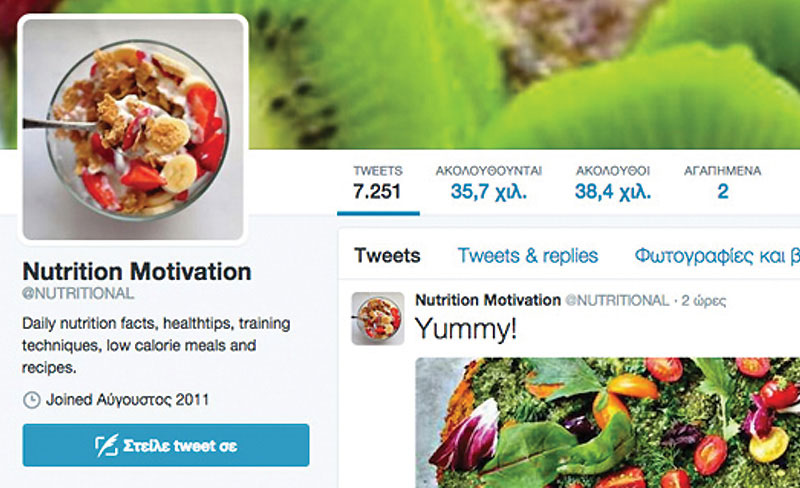This screenshot has width=800, height=488.
Task: Switch to the Φωτογραφίες και photos tab
Action: point(717,256)
